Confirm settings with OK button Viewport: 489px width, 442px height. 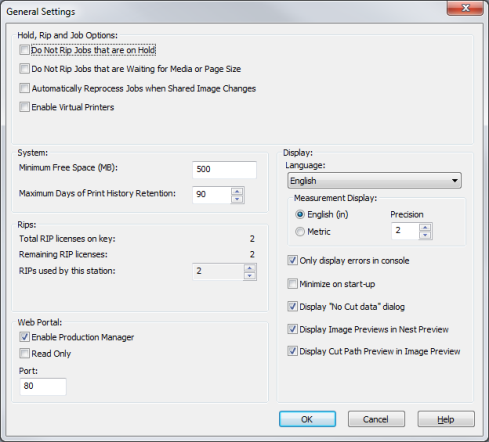(307, 419)
